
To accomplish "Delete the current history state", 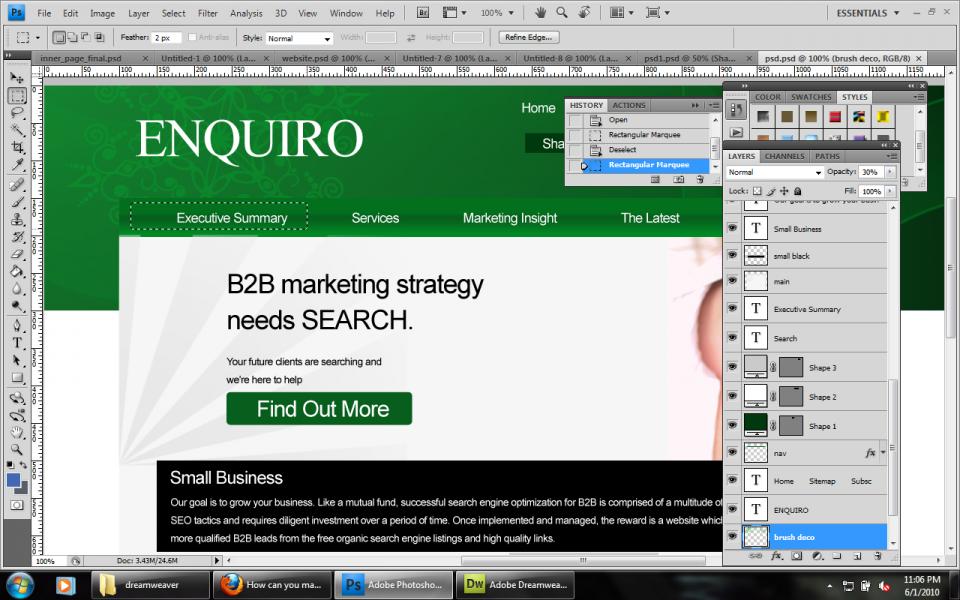I will [x=700, y=179].
